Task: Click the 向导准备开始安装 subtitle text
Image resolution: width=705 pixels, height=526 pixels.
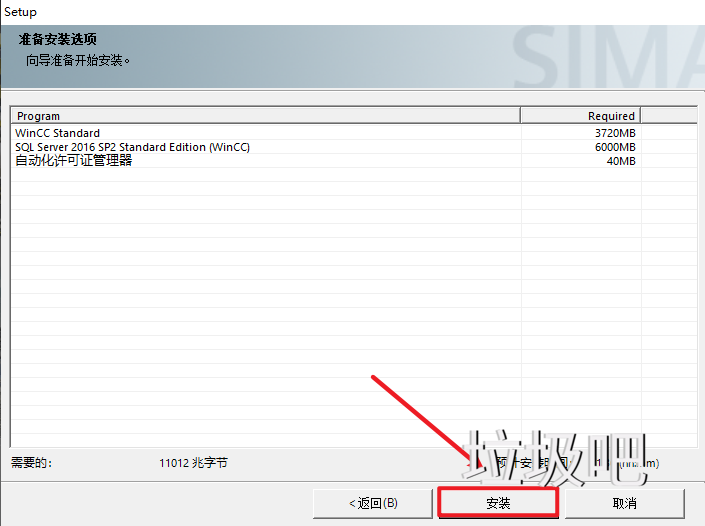Action: pyautogui.click(x=79, y=60)
